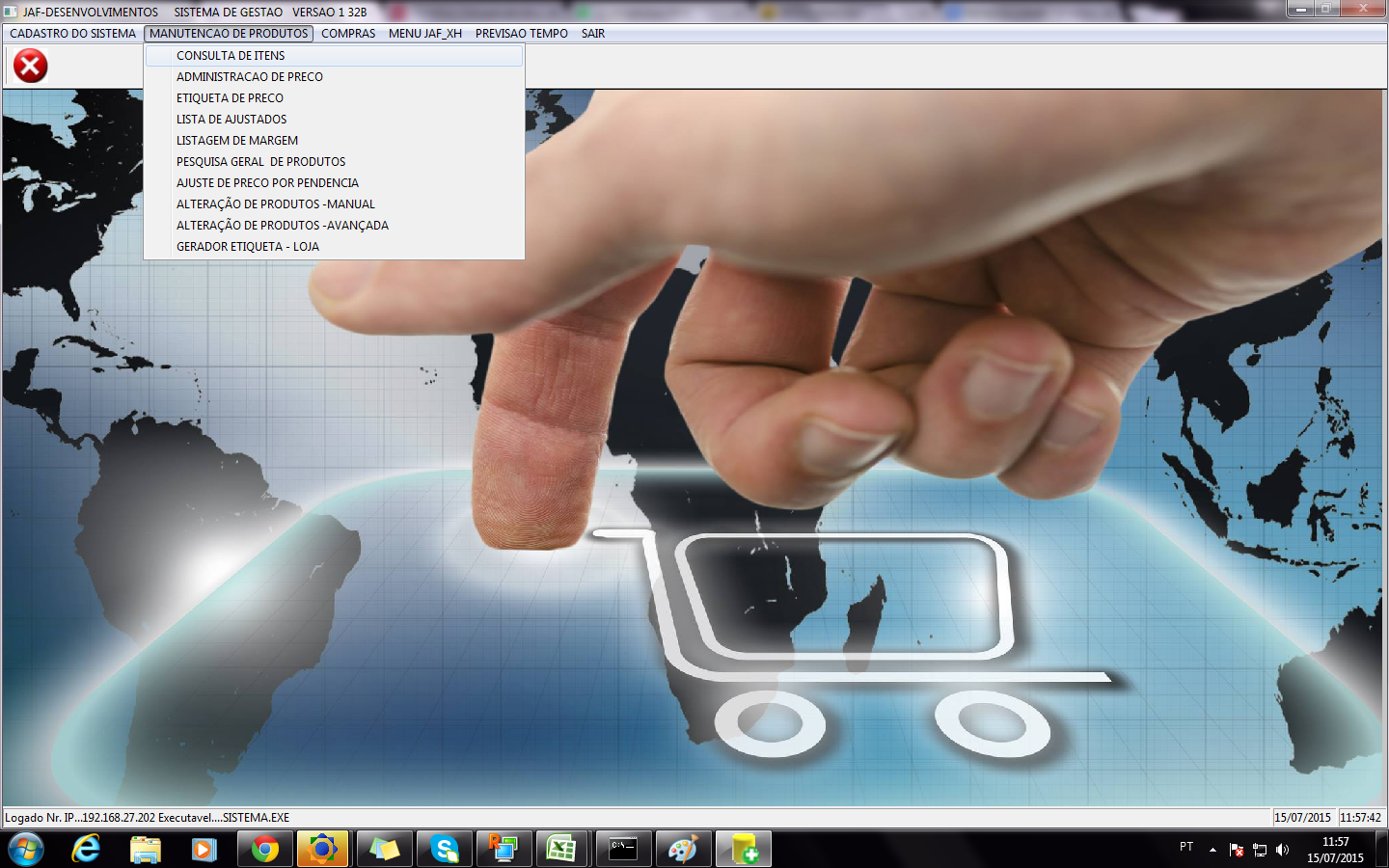Open the taskbar clock showing 11:57
Screen dimensions: 1389x868
click(1335, 850)
